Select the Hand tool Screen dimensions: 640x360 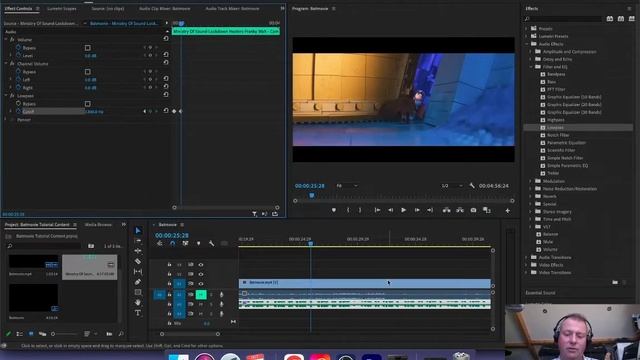tap(138, 302)
